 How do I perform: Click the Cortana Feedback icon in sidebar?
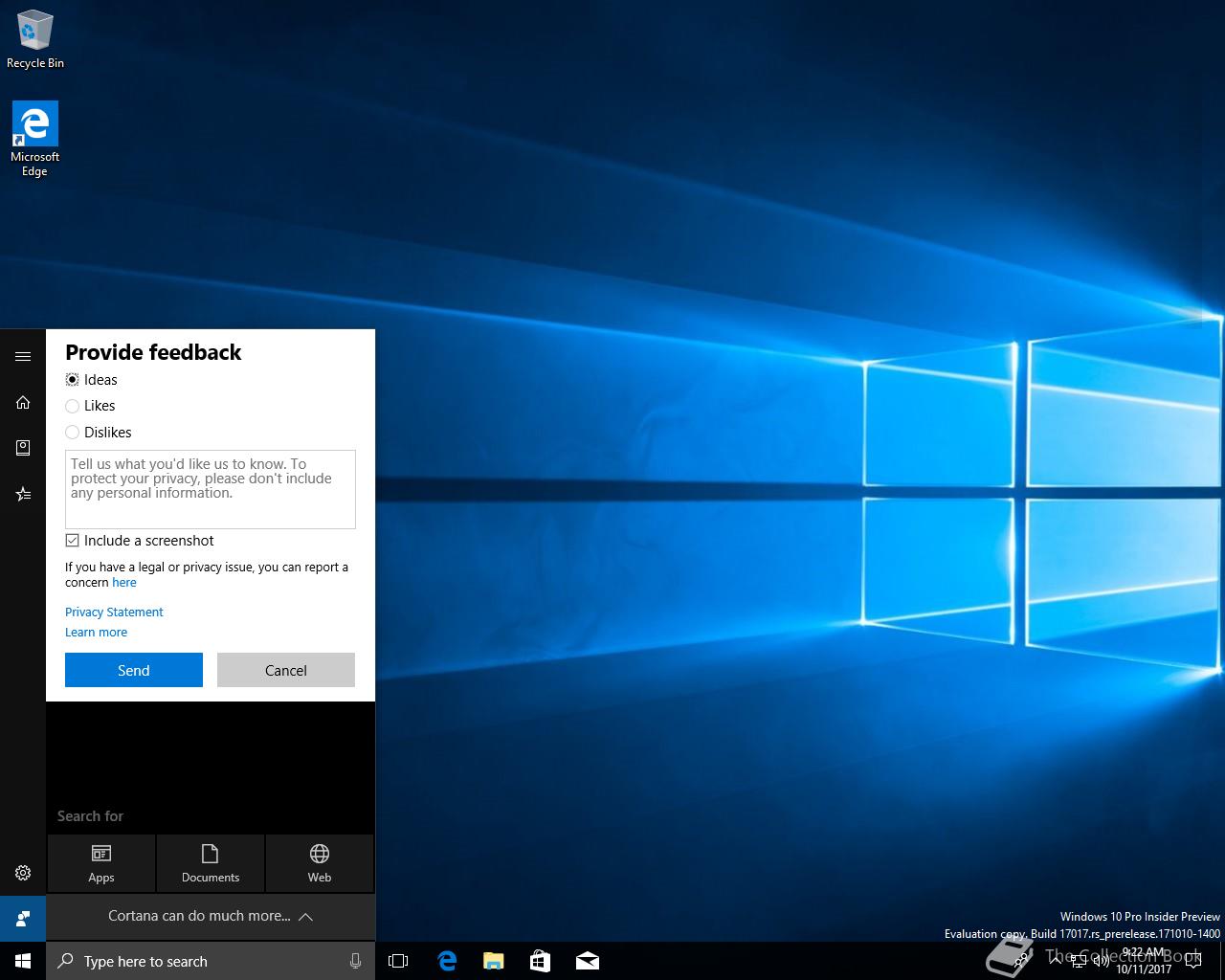click(23, 919)
